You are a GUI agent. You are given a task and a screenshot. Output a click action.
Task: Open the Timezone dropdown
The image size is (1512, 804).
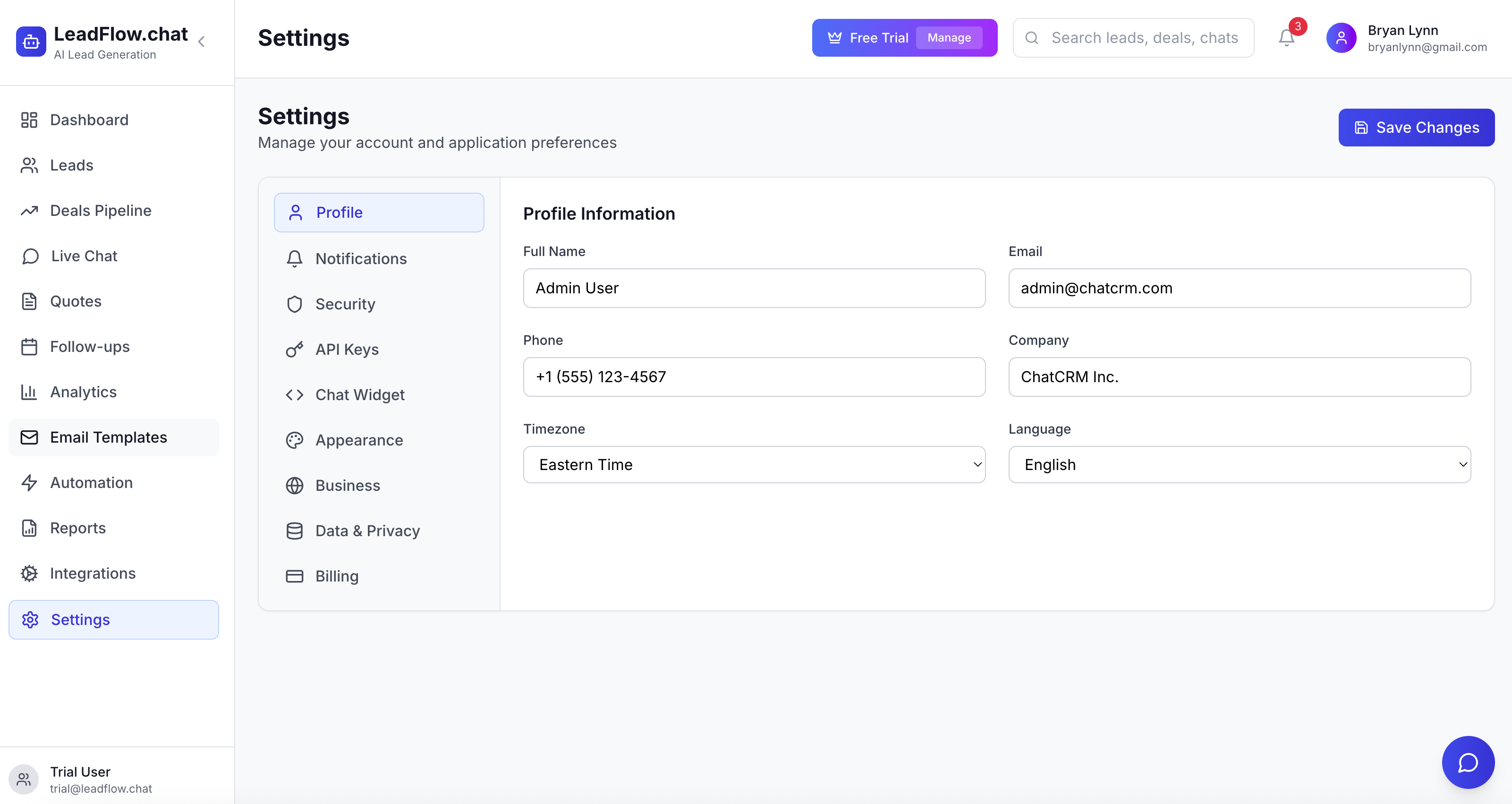(x=754, y=464)
